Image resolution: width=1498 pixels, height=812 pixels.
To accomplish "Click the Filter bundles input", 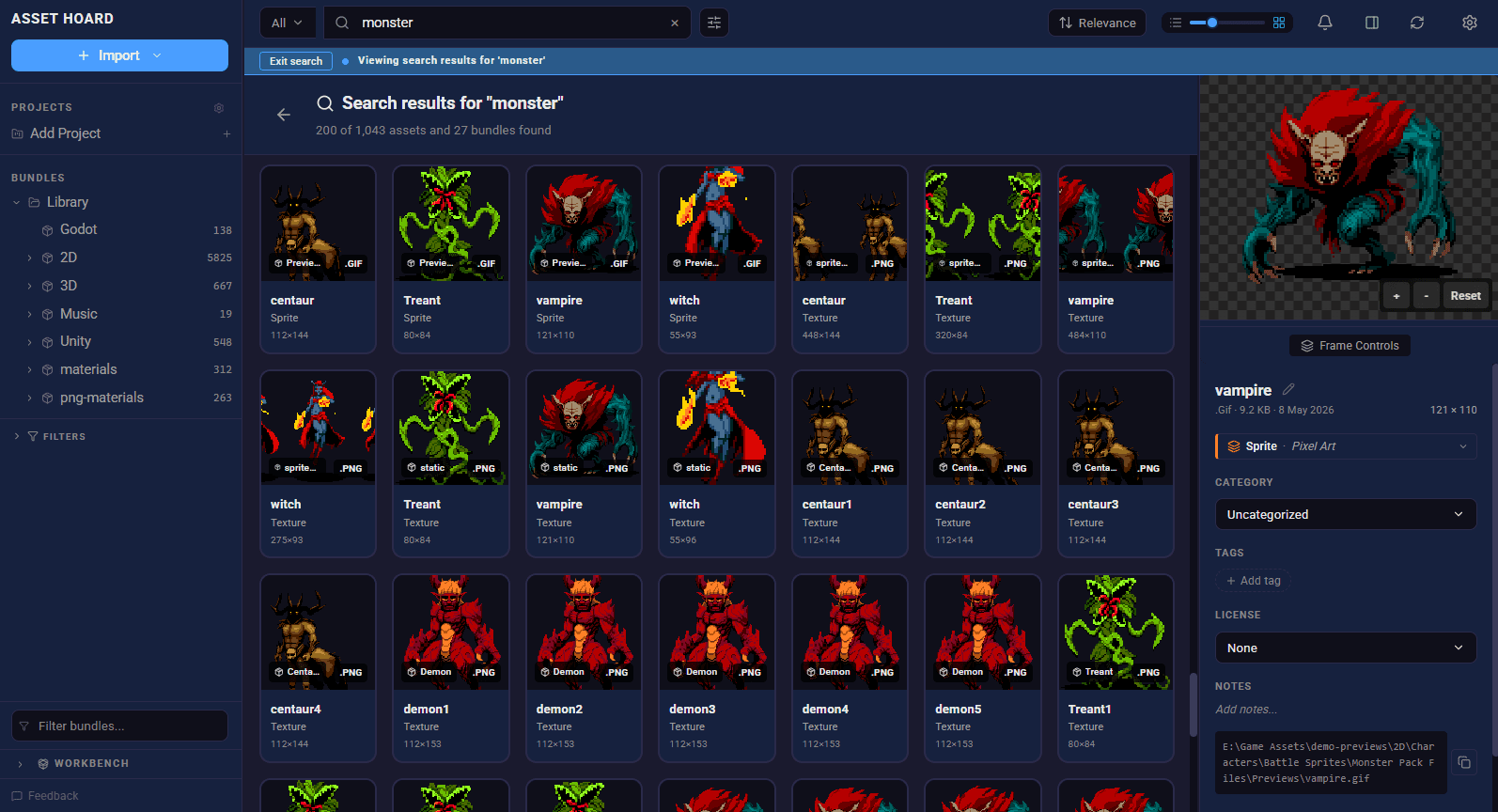I will coord(119,726).
